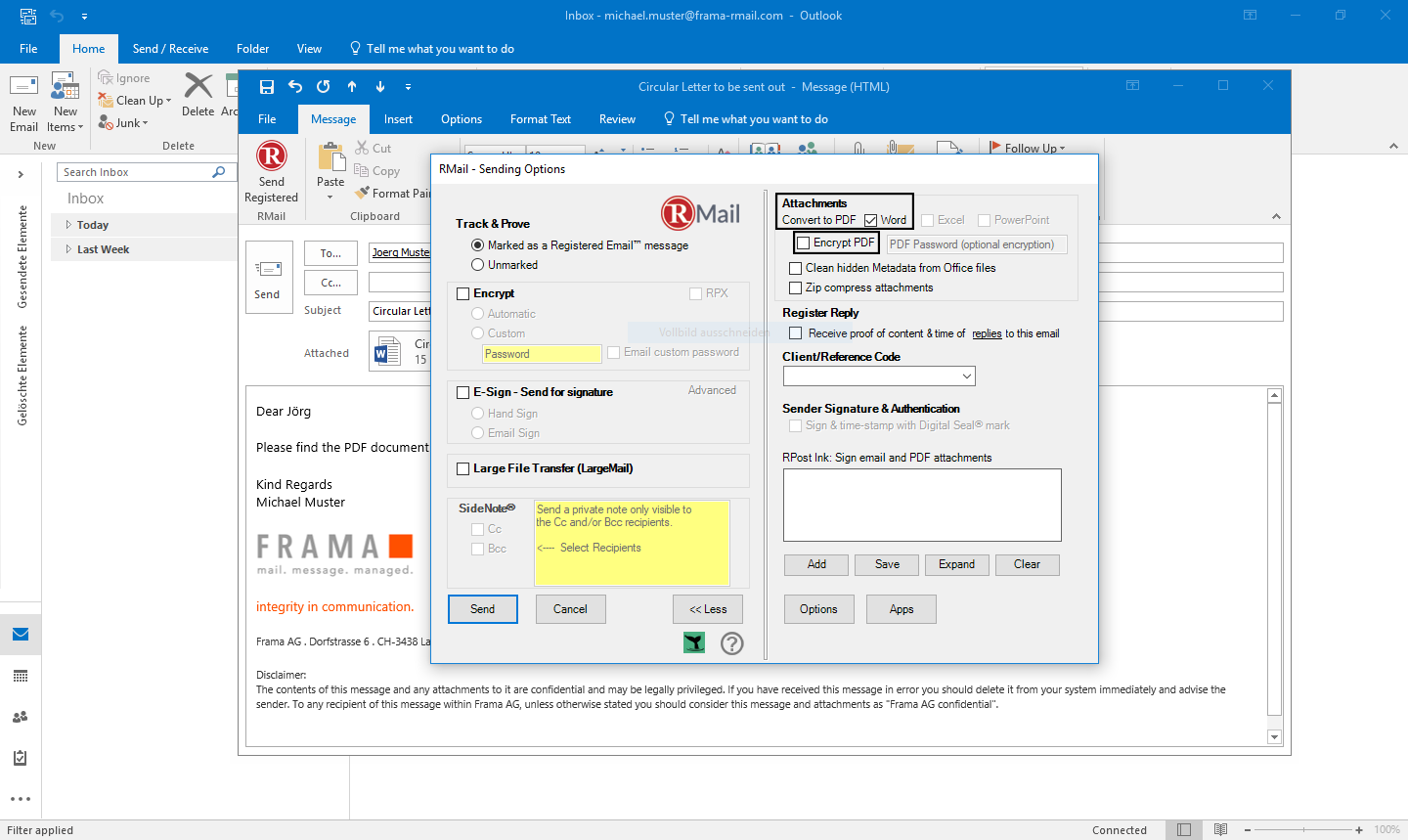Expand the Today message group
Viewport: 1408px width, 840px height.
pos(68,225)
